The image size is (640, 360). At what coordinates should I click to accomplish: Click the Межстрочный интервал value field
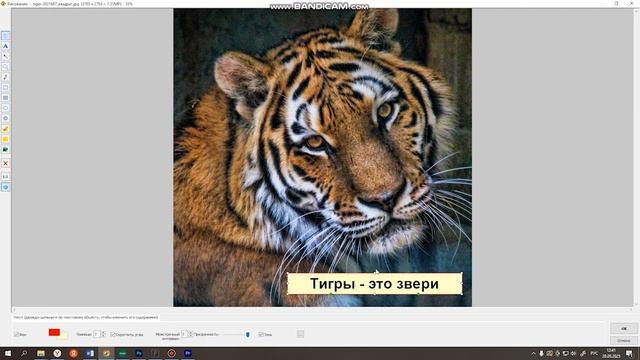(184, 334)
